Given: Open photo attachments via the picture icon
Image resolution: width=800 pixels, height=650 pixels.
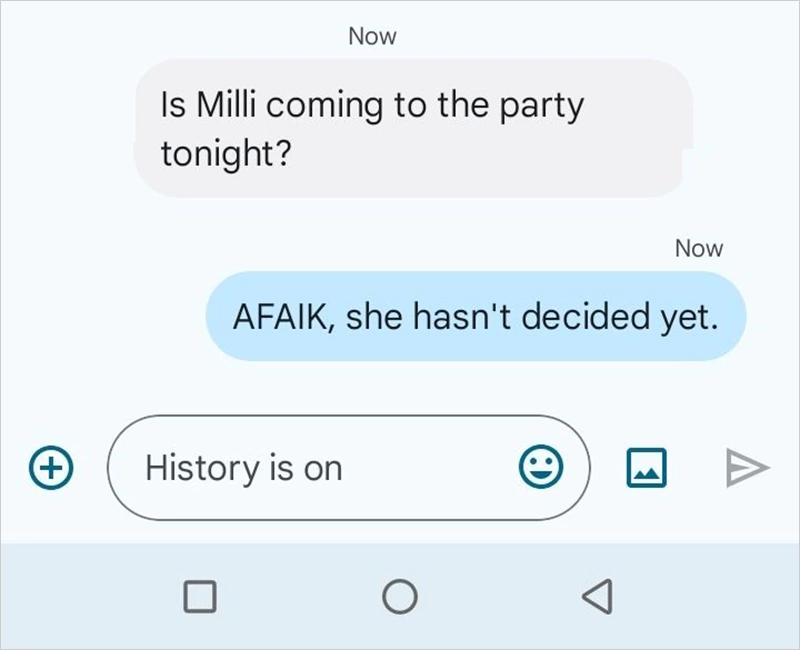Looking at the screenshot, I should click(645, 467).
